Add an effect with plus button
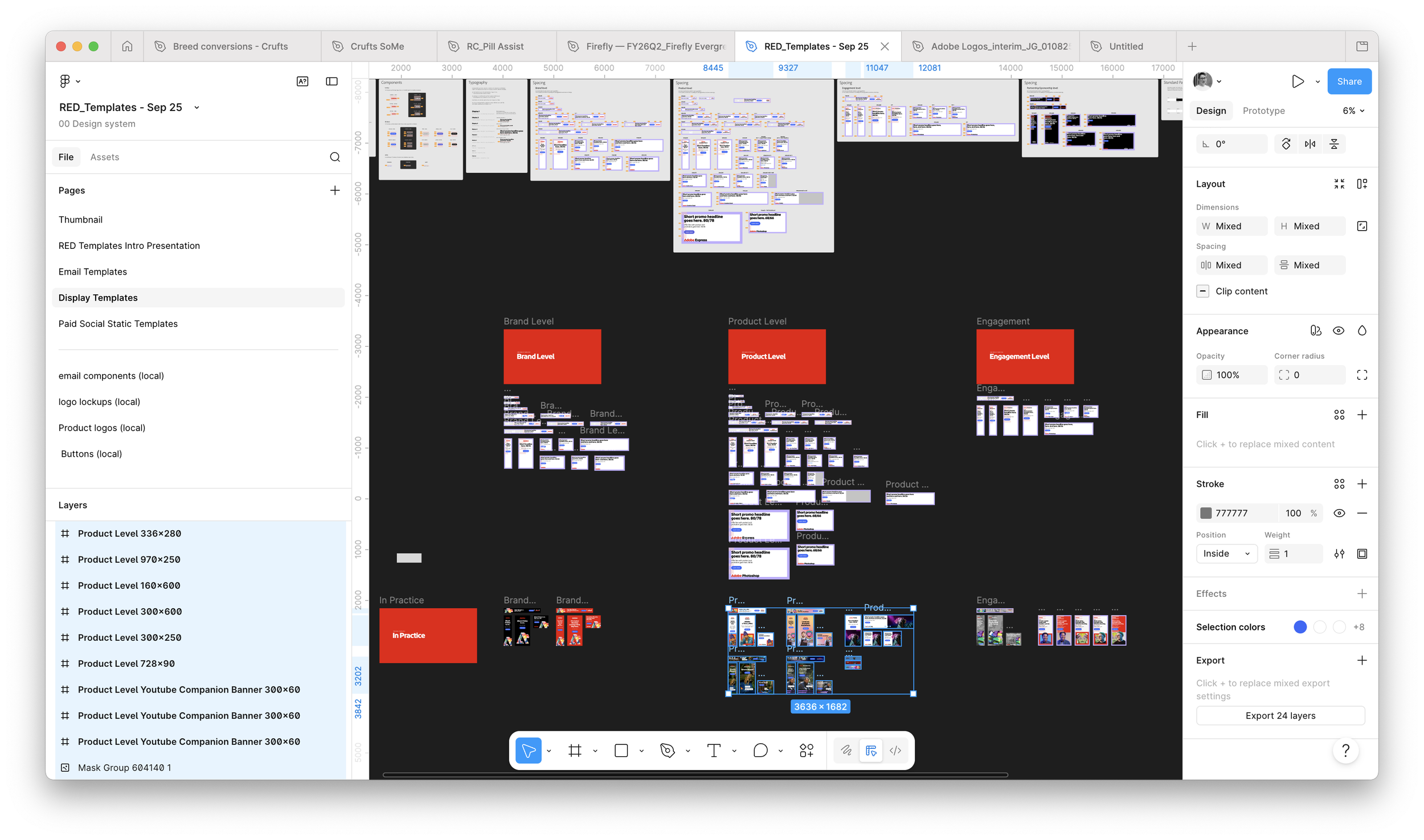The image size is (1424, 840). tap(1362, 593)
